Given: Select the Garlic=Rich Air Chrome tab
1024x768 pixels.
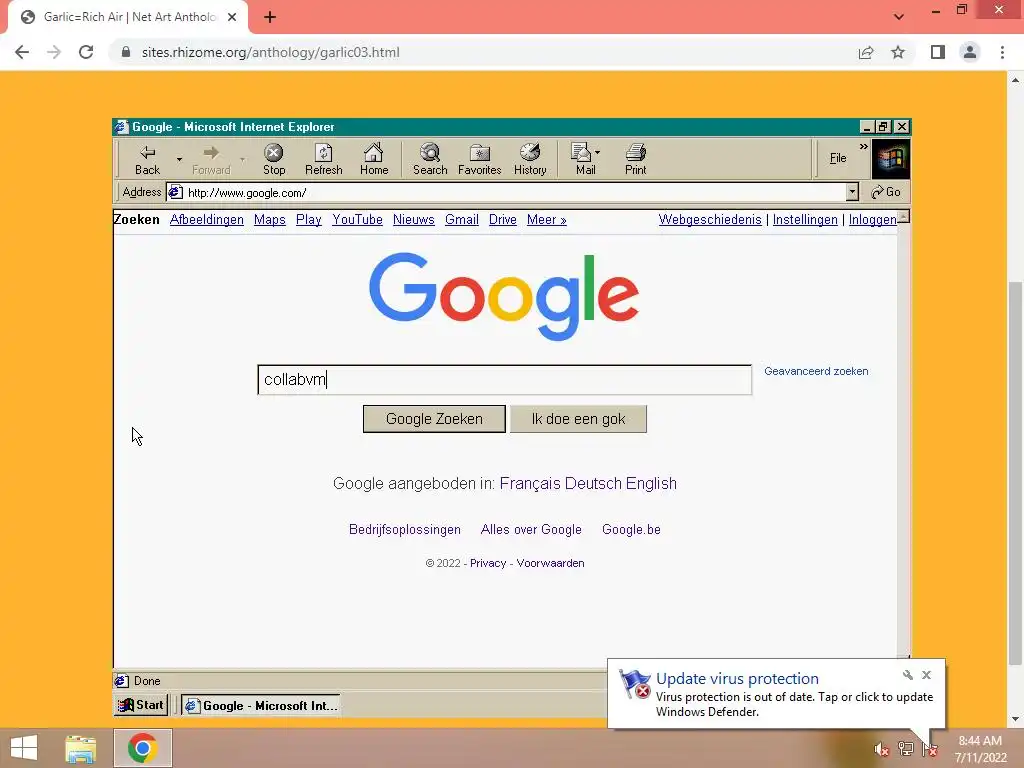Looking at the screenshot, I should tap(129, 17).
